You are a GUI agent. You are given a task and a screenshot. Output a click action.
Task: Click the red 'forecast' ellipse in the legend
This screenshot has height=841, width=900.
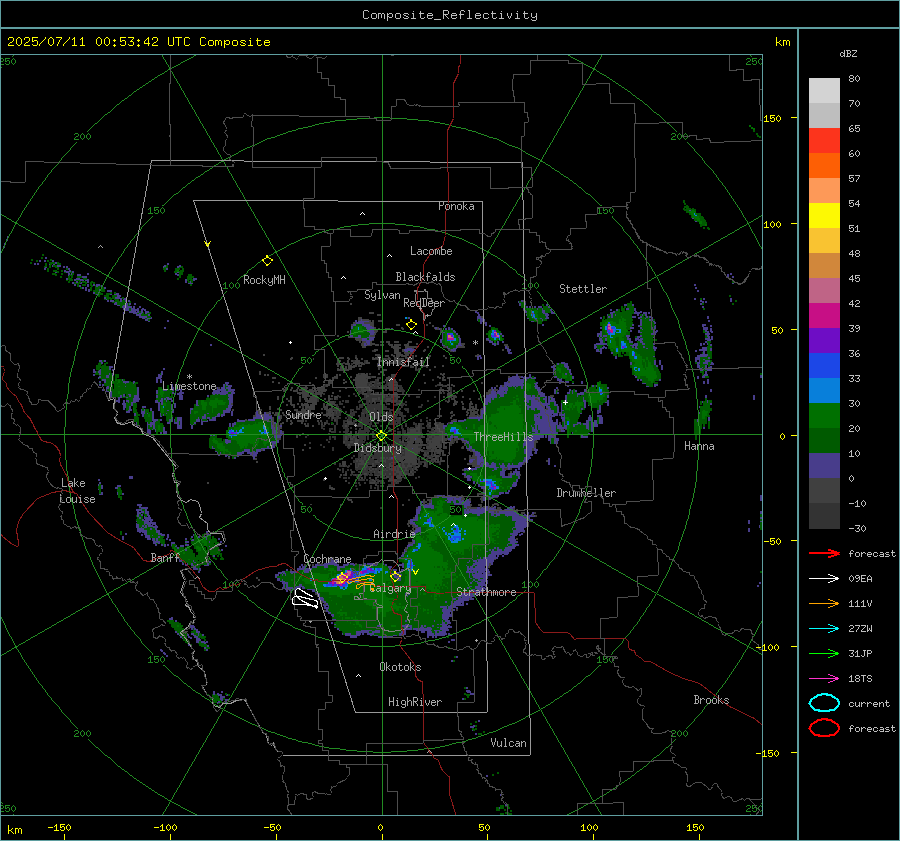pyautogui.click(x=824, y=728)
